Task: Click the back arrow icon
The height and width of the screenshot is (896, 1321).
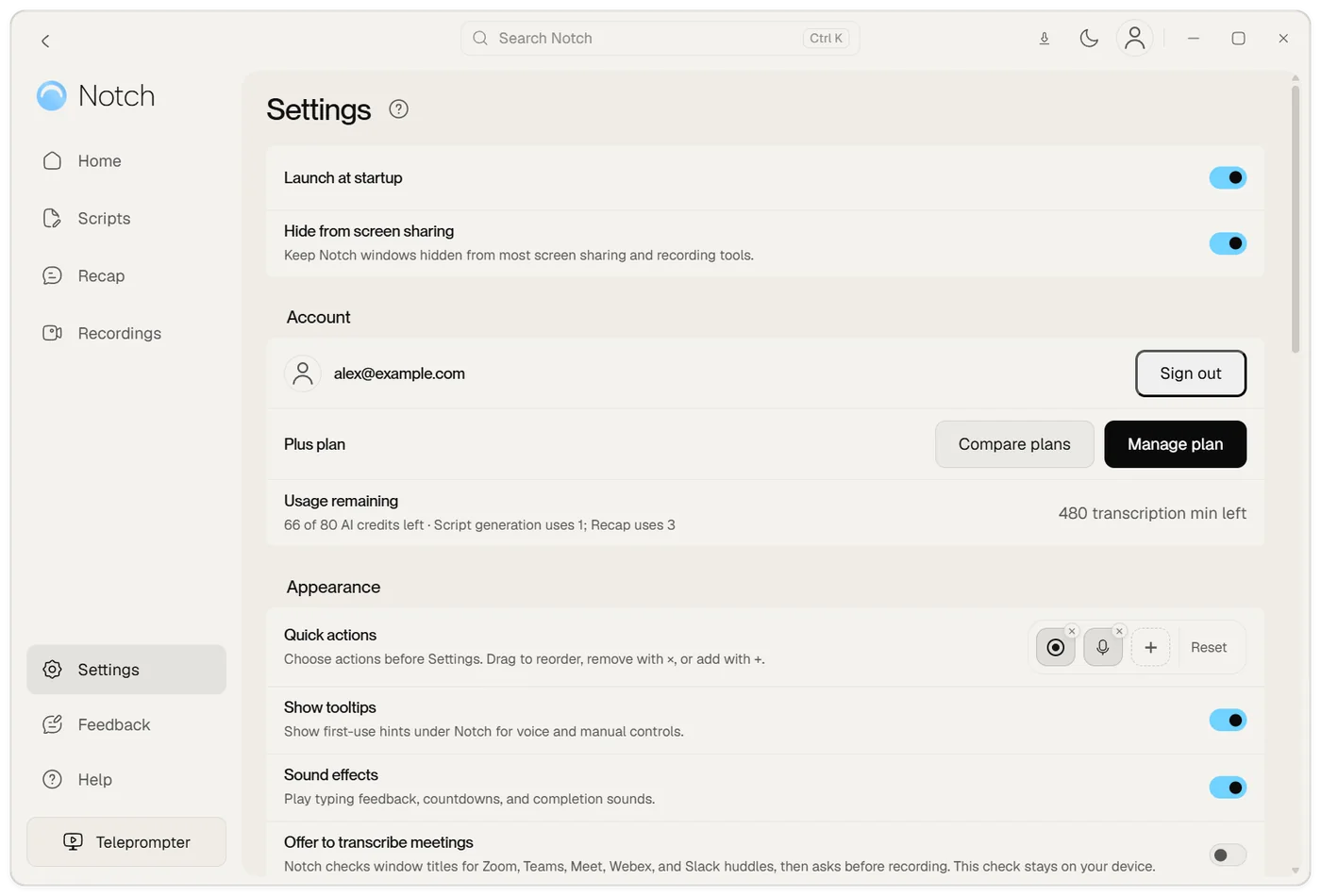Action: point(45,41)
